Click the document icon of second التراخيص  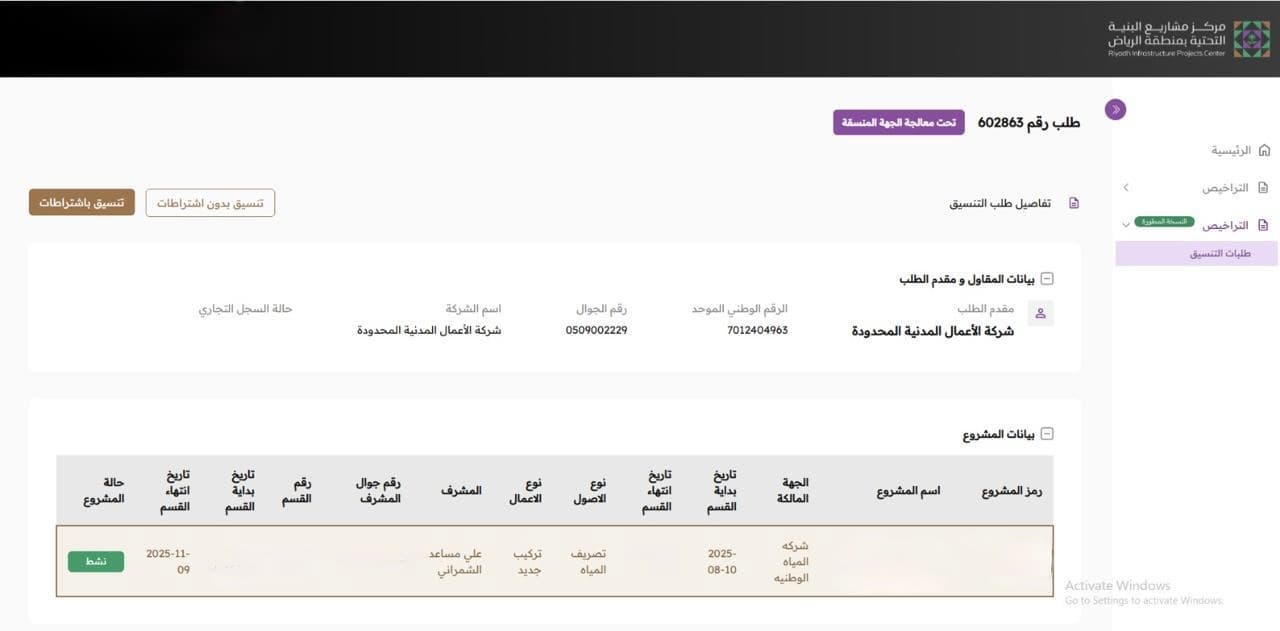tap(1263, 225)
